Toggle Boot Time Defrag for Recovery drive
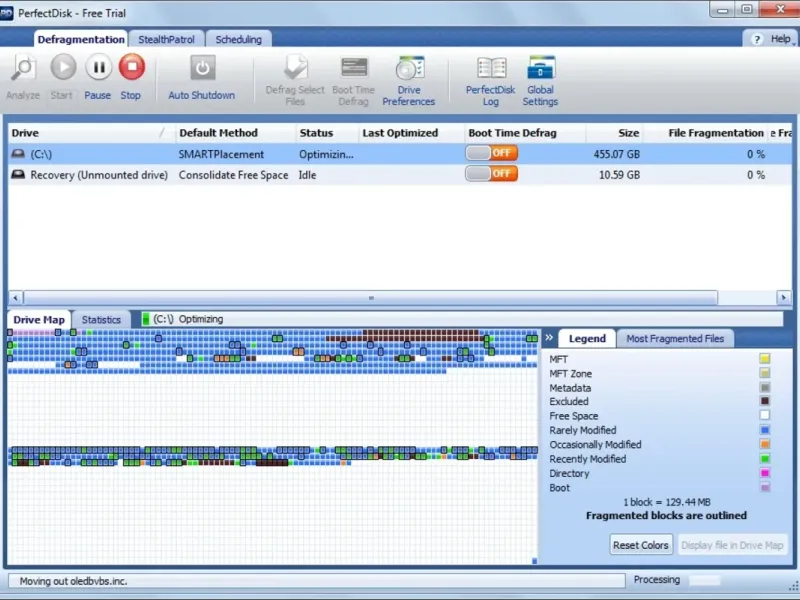 coord(491,174)
